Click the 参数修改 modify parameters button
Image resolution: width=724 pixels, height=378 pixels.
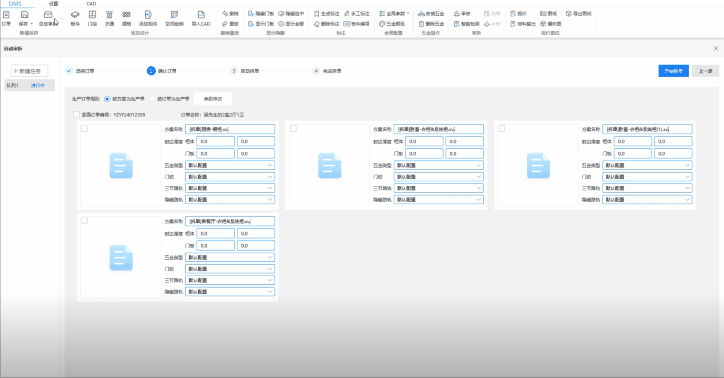[x=213, y=99]
